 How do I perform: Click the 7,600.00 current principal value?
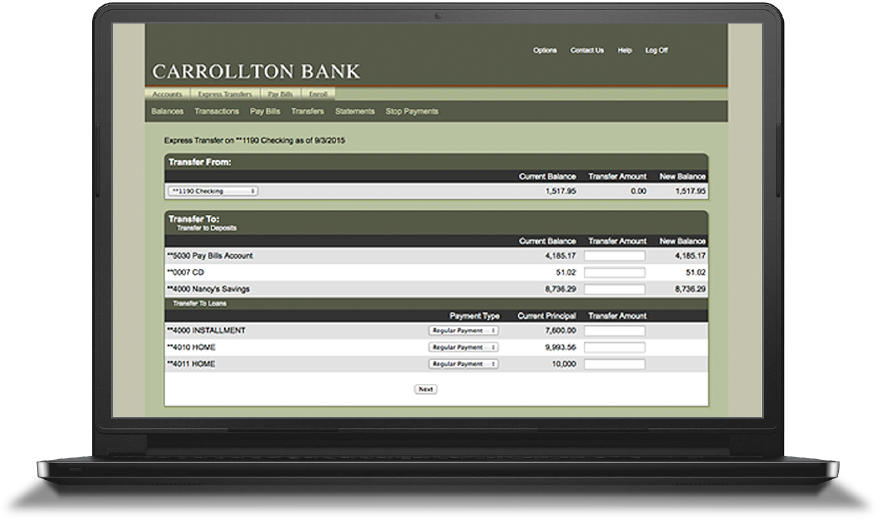click(x=561, y=331)
